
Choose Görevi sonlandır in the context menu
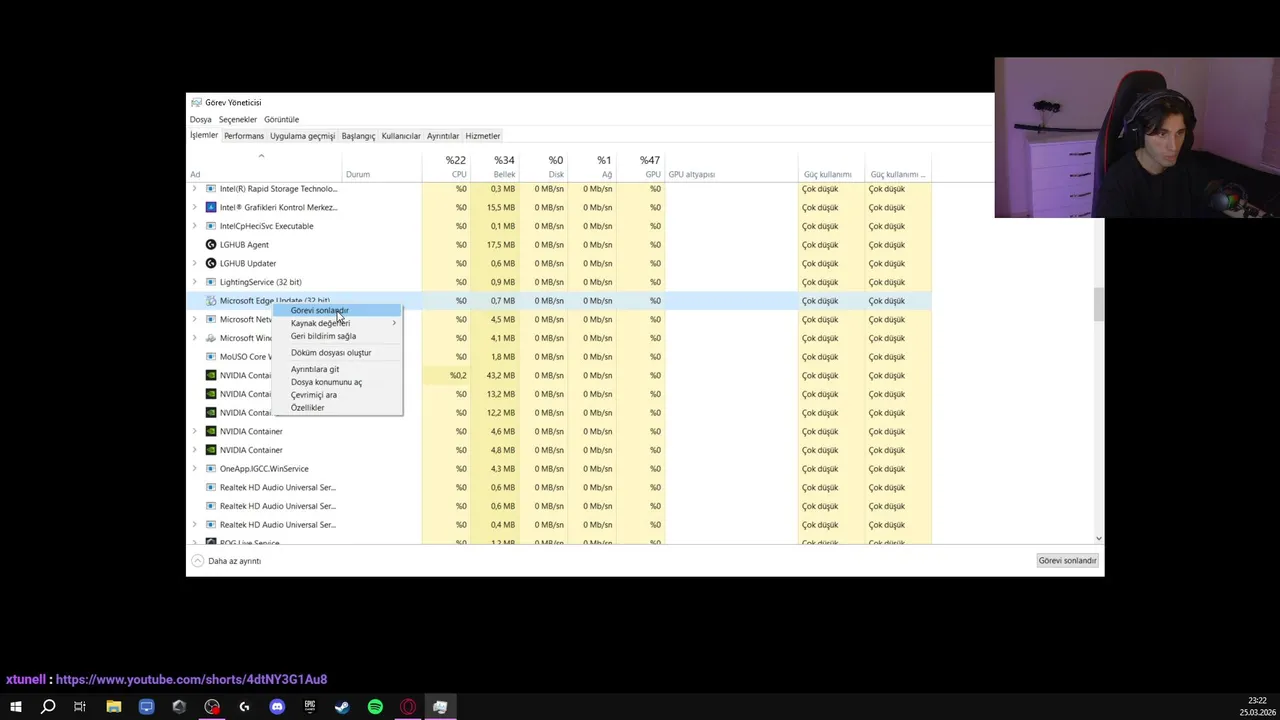[337, 310]
